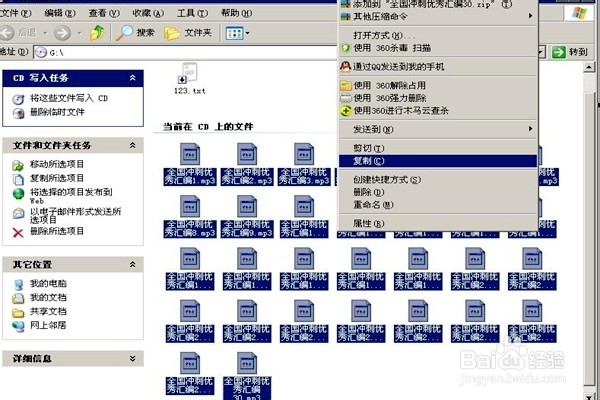Toggle the Folders (文件夹) pane button

click(x=188, y=33)
